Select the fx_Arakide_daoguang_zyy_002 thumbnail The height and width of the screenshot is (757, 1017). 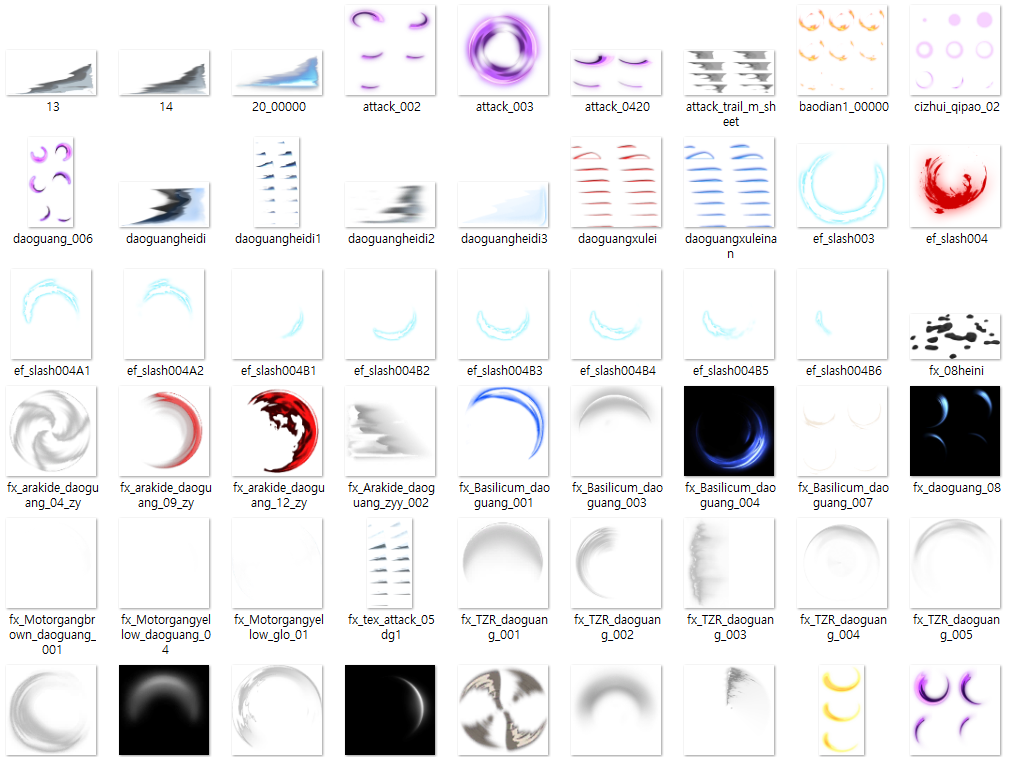pyautogui.click(x=390, y=431)
